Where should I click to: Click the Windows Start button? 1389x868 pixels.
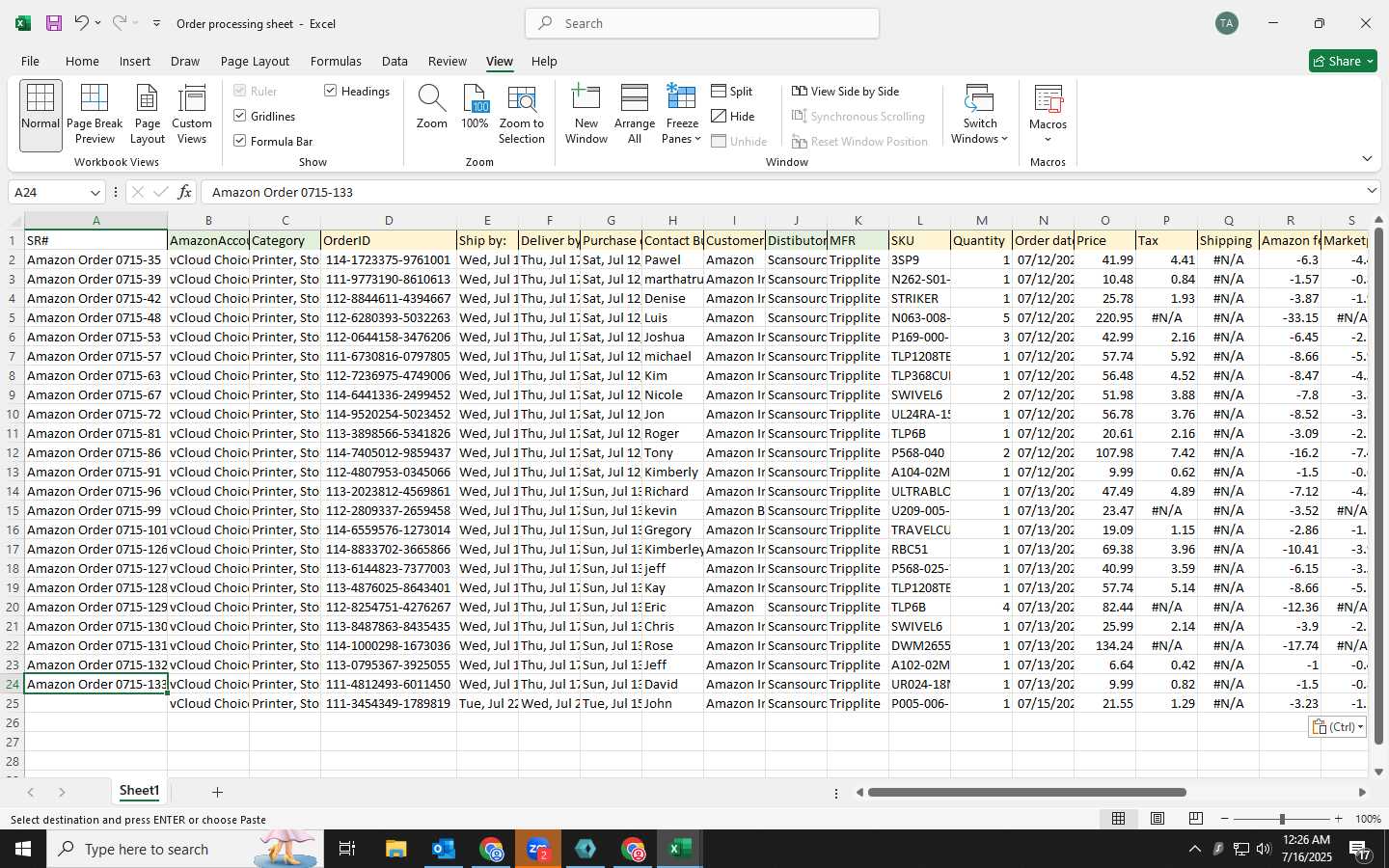tap(23, 849)
